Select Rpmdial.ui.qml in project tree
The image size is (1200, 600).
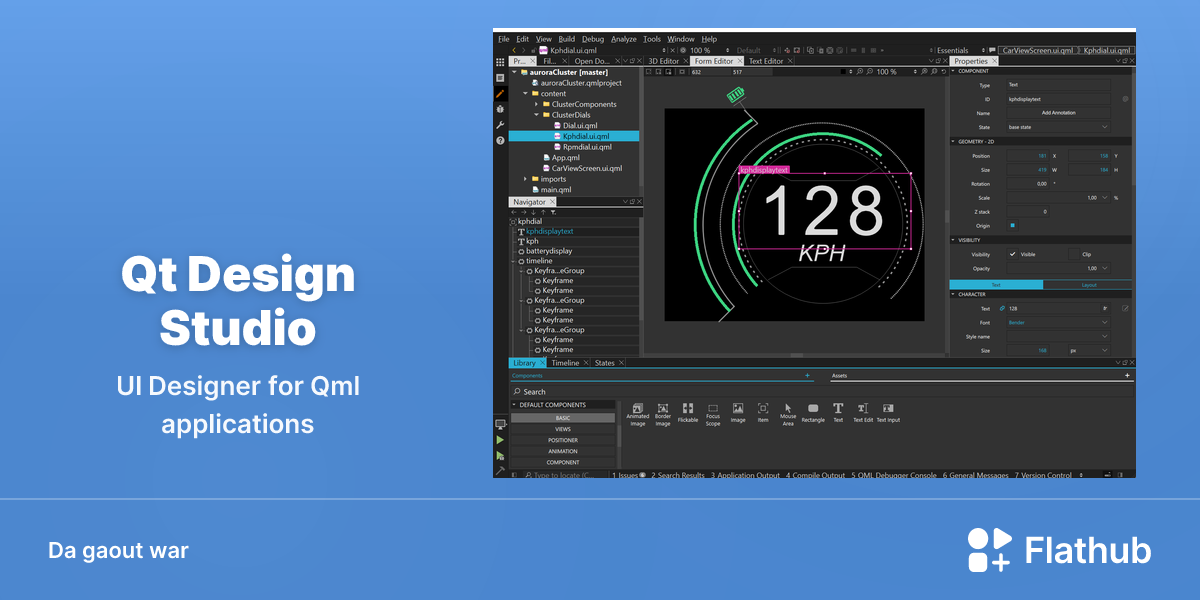(x=587, y=147)
